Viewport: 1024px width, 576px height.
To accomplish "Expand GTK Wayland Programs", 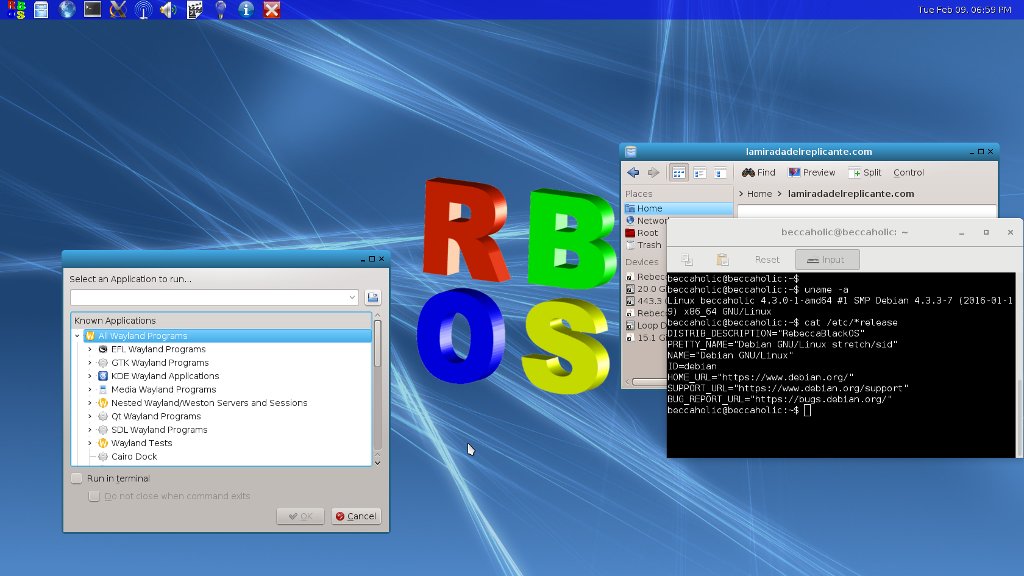I will (90, 362).
